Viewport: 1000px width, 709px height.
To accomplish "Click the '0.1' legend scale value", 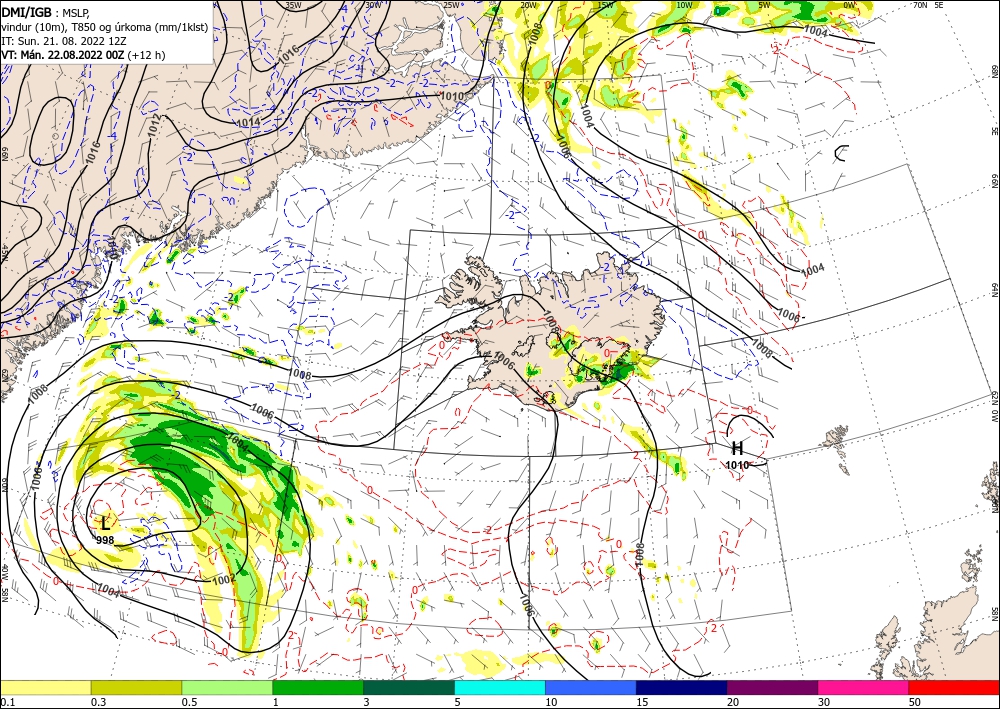I will click(x=6, y=702).
